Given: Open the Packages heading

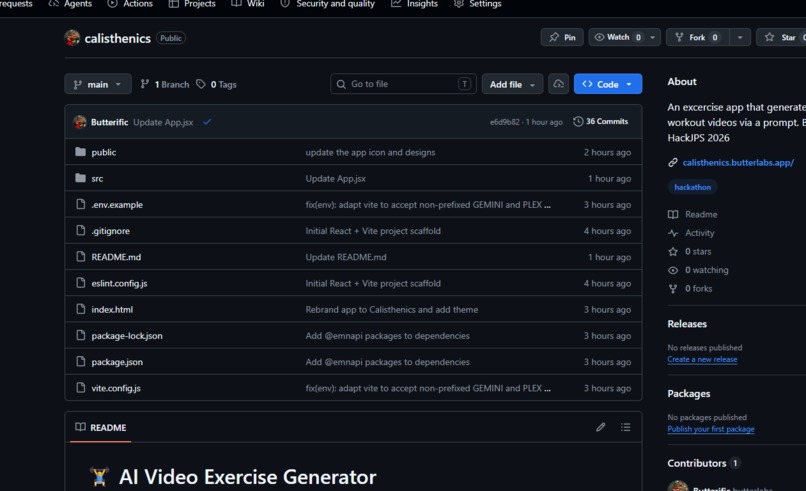Looking at the screenshot, I should coord(689,393).
